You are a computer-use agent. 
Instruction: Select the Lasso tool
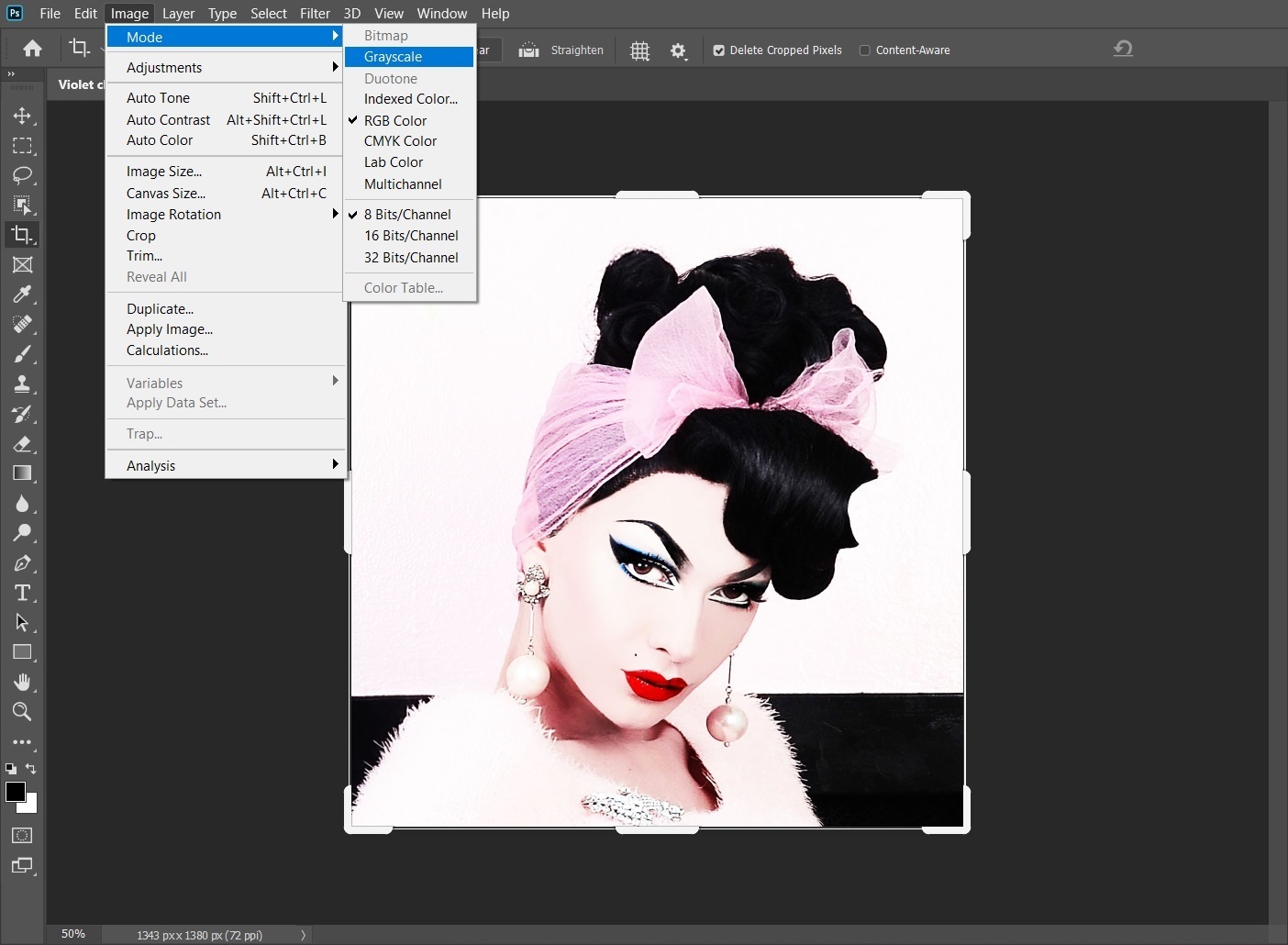tap(22, 175)
